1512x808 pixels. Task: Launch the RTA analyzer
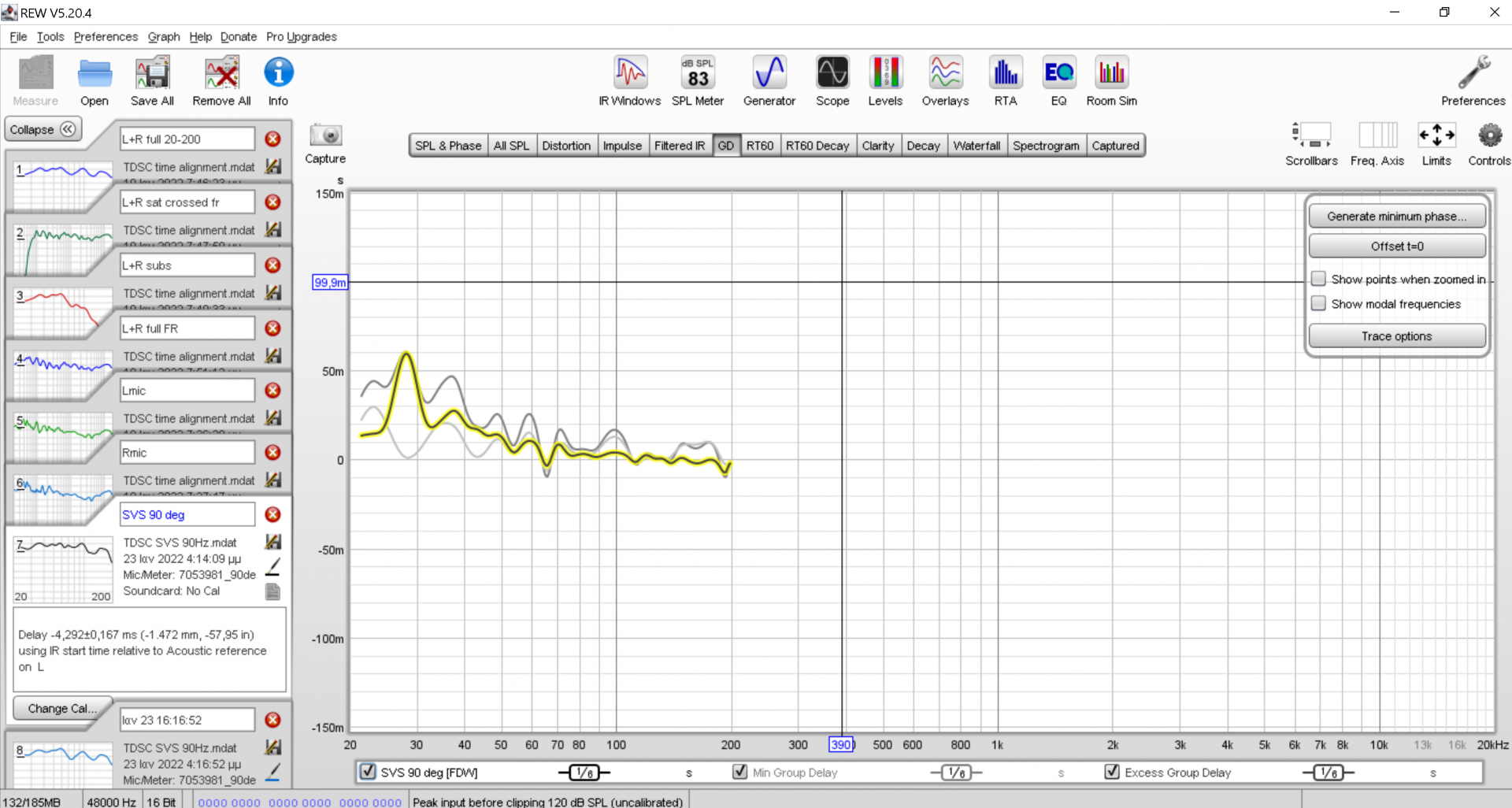1005,80
